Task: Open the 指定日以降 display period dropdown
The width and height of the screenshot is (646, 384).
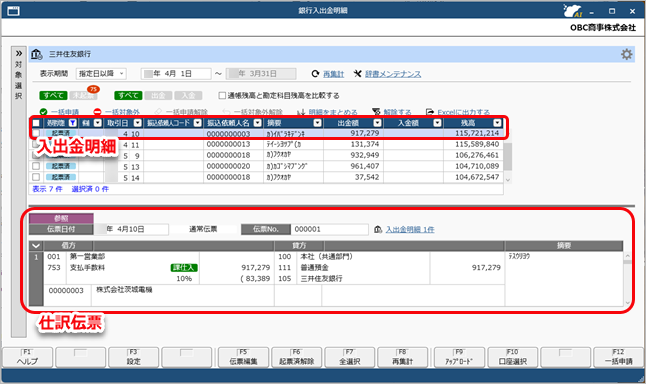Action: (x=101, y=74)
